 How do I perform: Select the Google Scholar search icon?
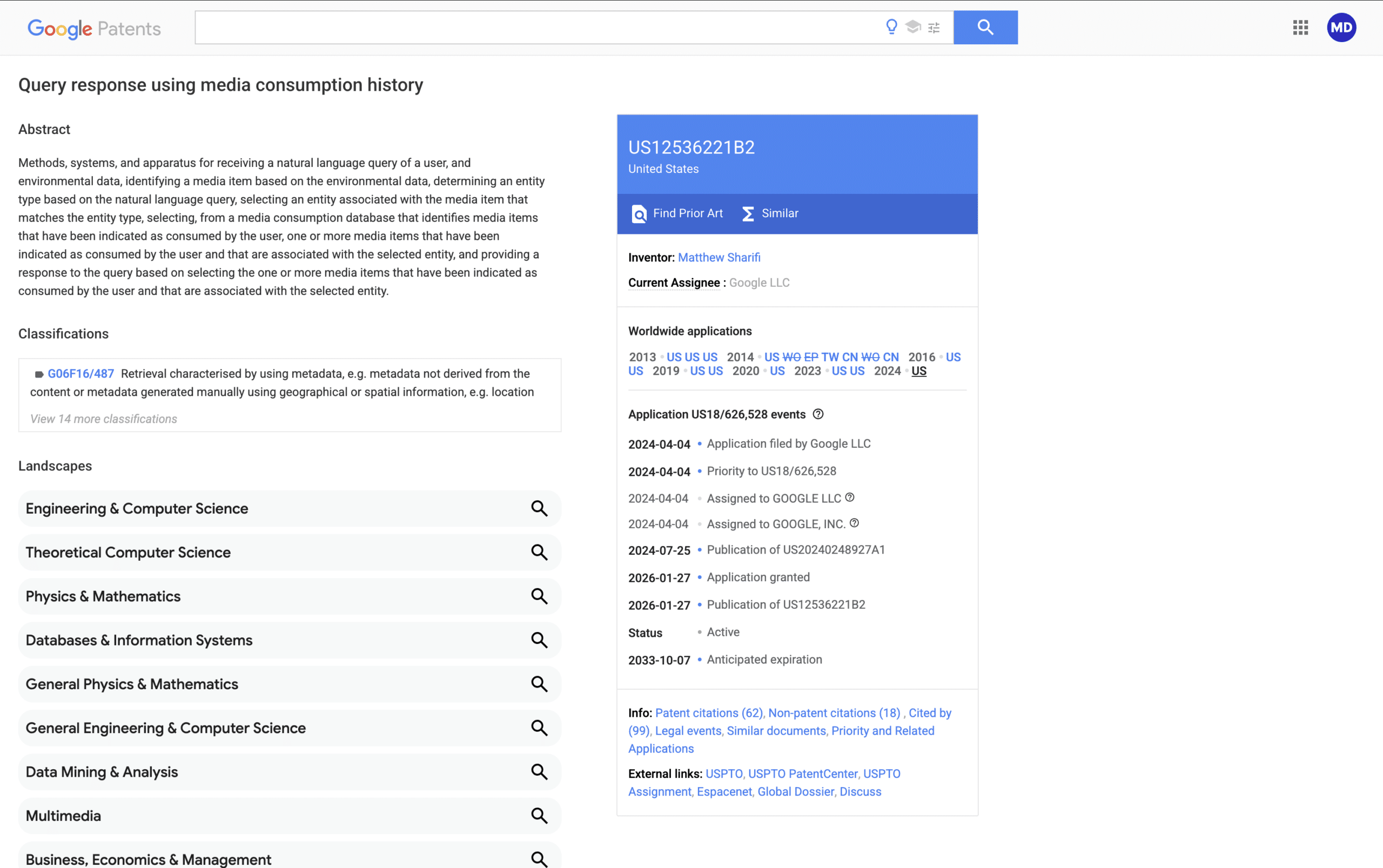coord(912,26)
